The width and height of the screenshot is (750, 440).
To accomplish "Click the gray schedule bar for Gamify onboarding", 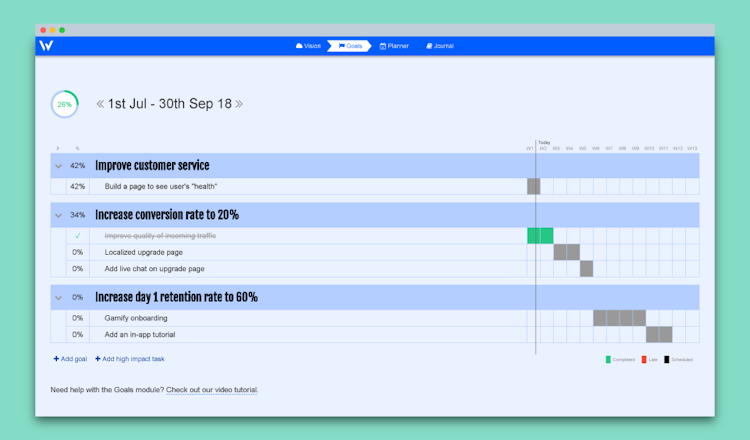I will [x=619, y=318].
